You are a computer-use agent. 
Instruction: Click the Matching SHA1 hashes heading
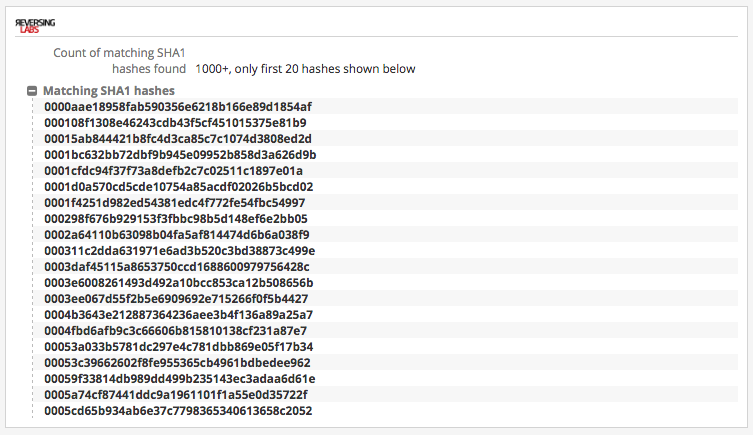(x=108, y=91)
